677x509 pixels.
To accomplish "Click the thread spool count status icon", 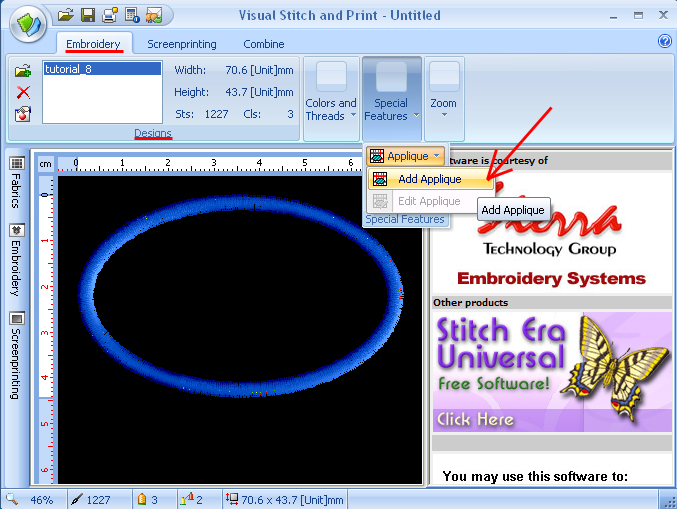I will 142,500.
